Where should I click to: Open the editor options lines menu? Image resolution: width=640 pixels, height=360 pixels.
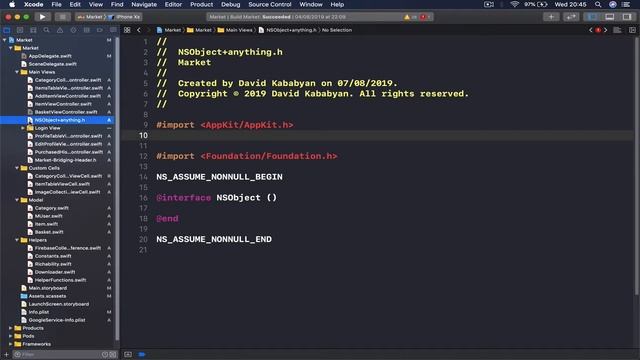[x=618, y=30]
